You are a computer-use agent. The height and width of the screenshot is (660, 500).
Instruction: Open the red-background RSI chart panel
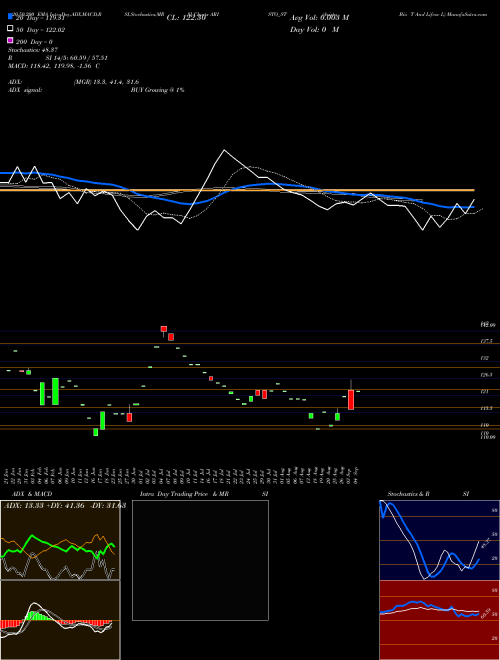439,620
